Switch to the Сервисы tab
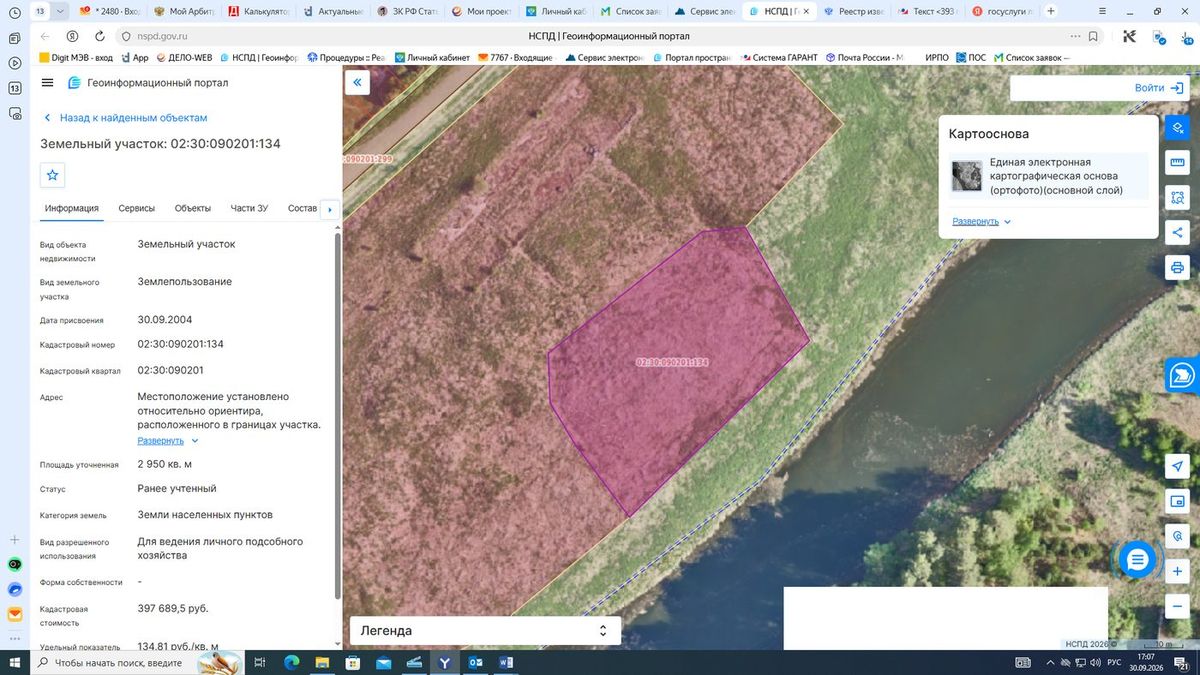This screenshot has height=675, width=1200. click(137, 208)
